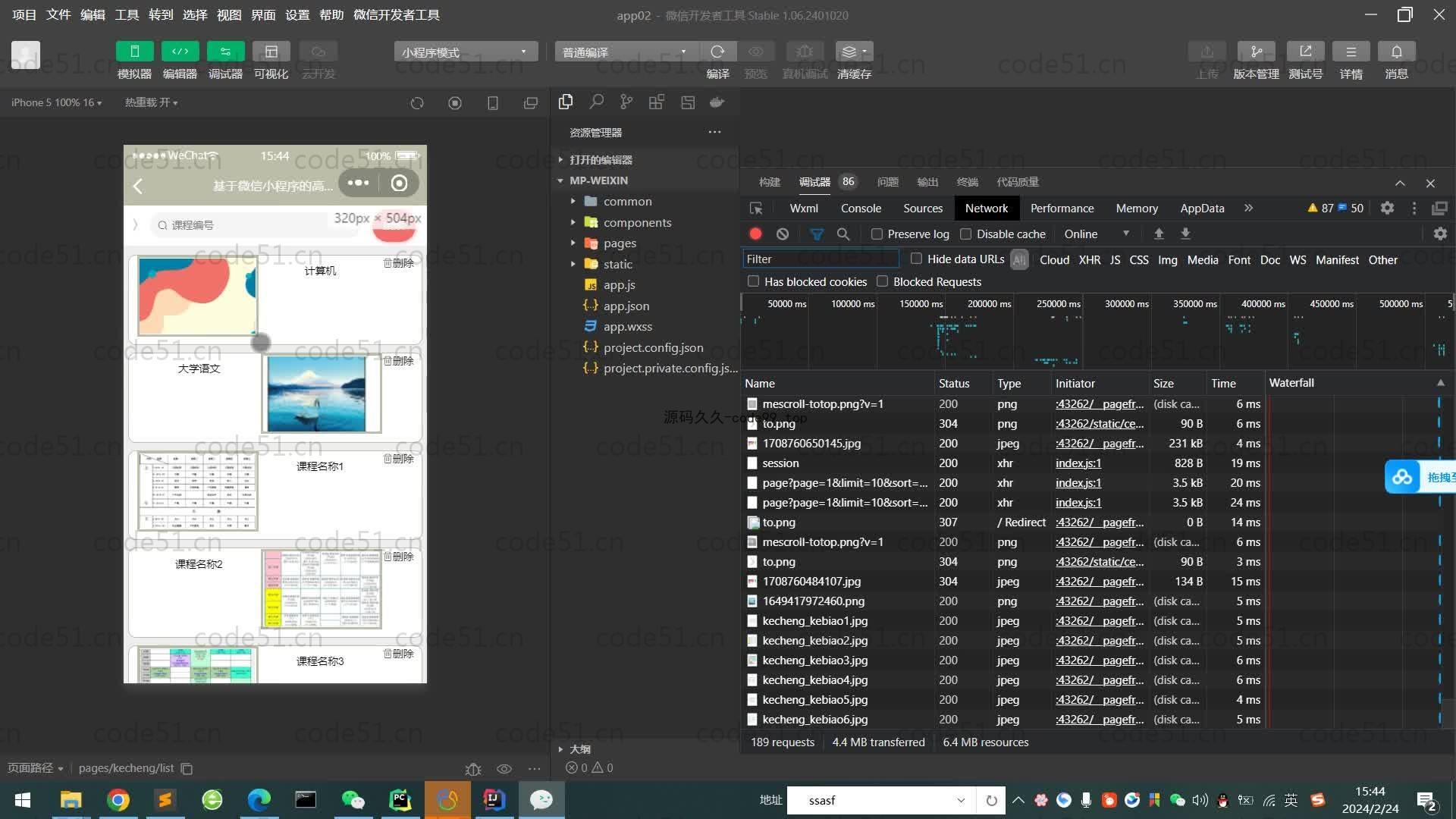Export HAR file download arrow
This screenshot has height=819, width=1456.
click(1185, 234)
